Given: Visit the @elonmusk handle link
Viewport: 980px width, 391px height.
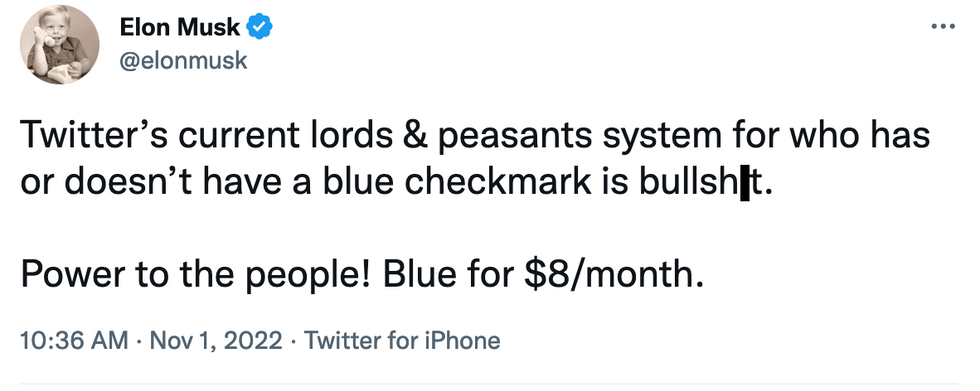Looking at the screenshot, I should tap(182, 61).
